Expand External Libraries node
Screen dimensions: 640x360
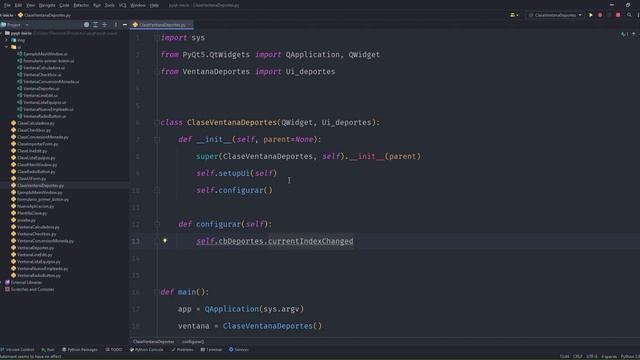[x=2, y=282]
